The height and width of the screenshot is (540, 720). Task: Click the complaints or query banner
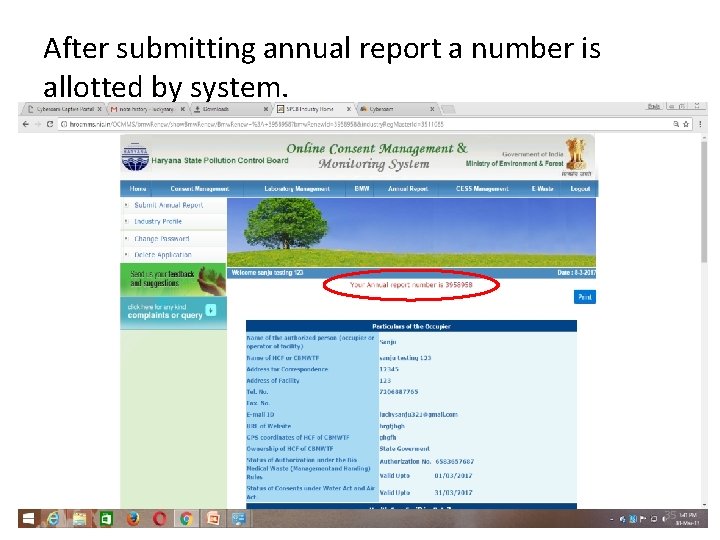(173, 312)
